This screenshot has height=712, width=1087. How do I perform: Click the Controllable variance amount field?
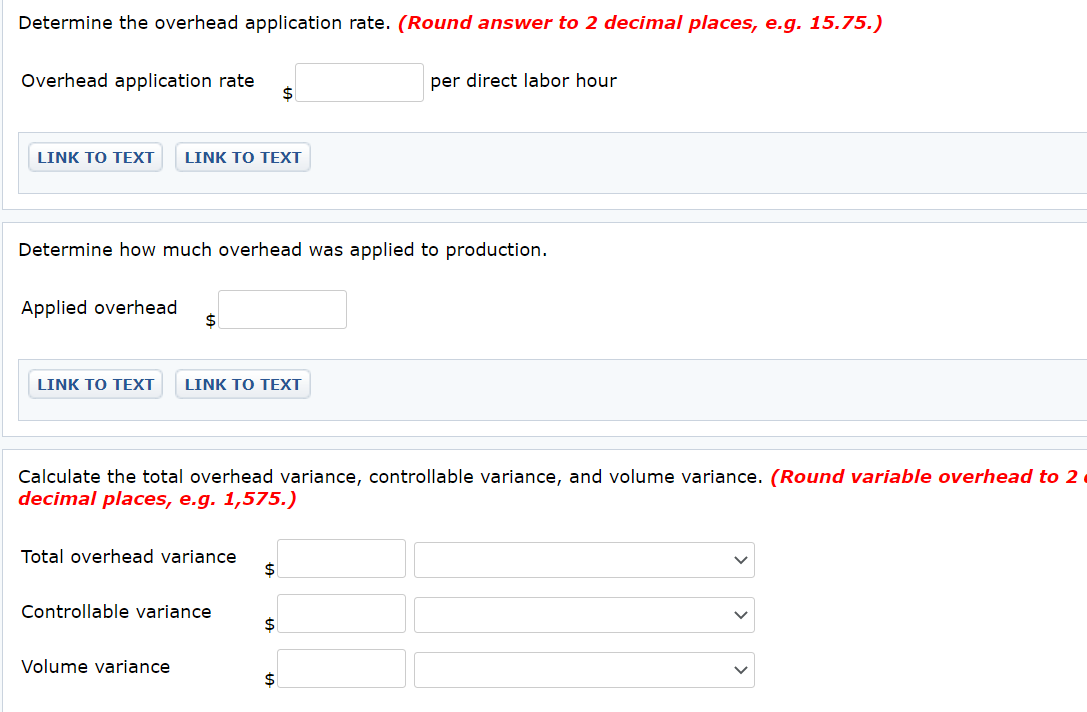340,613
